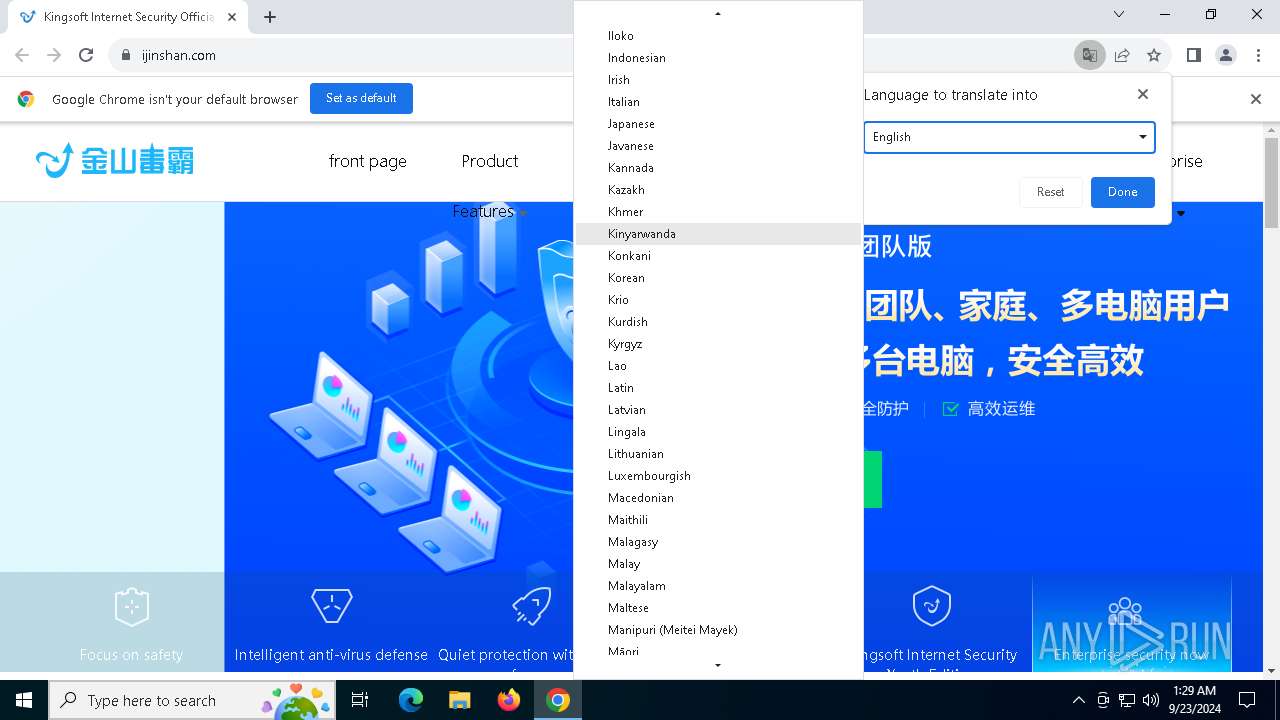Select Italian from the language list
Viewport: 1280px width, 720px height.
click(718, 102)
